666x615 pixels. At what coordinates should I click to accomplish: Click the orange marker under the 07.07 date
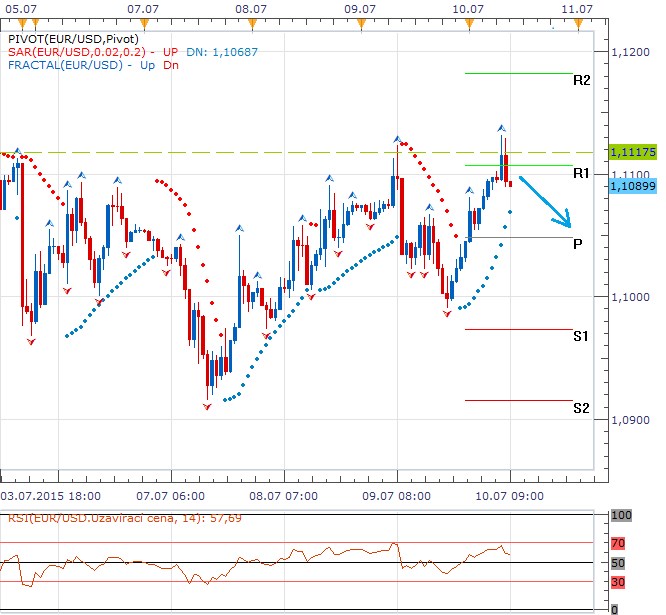[144, 25]
